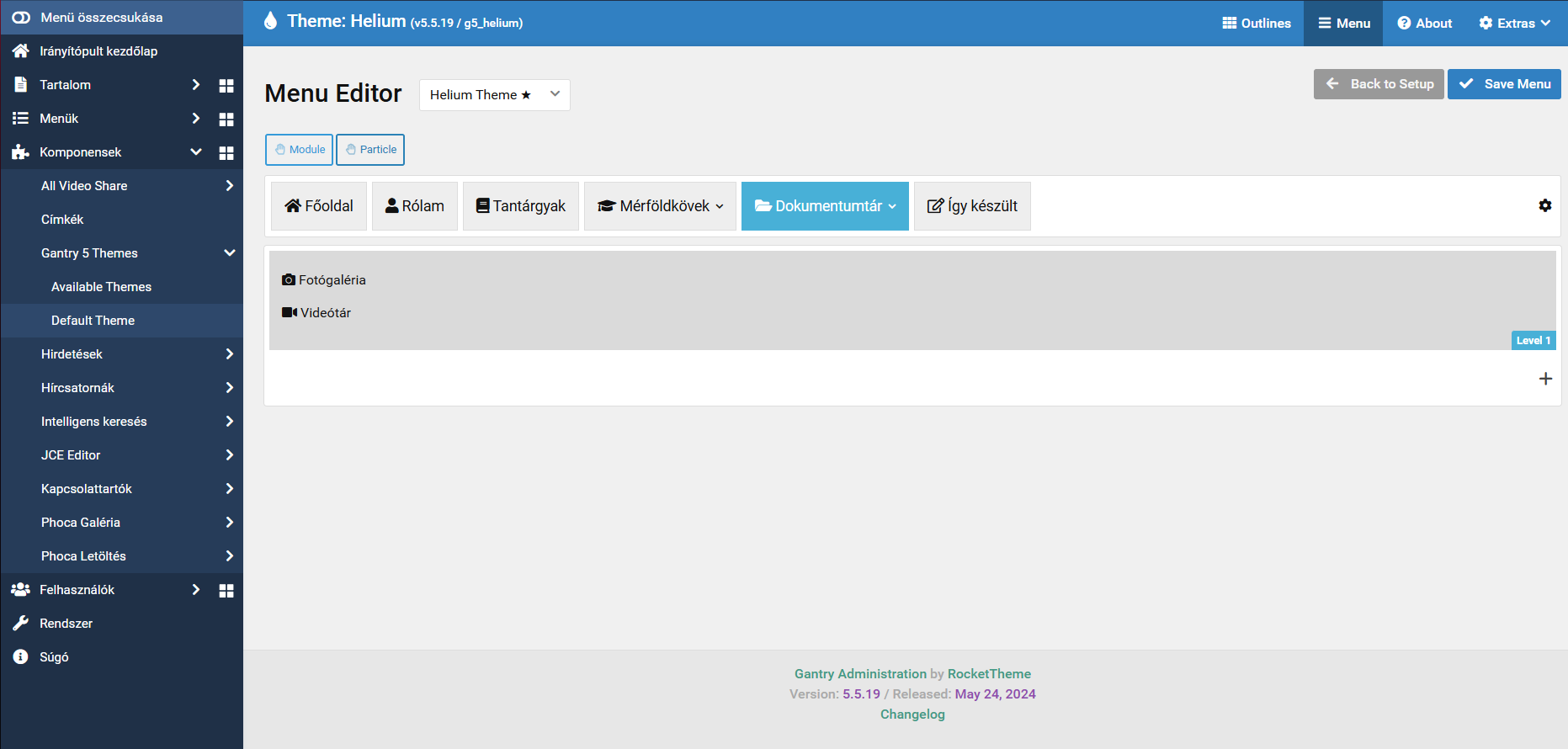
Task: Click the Save Menu button
Action: coord(1504,84)
